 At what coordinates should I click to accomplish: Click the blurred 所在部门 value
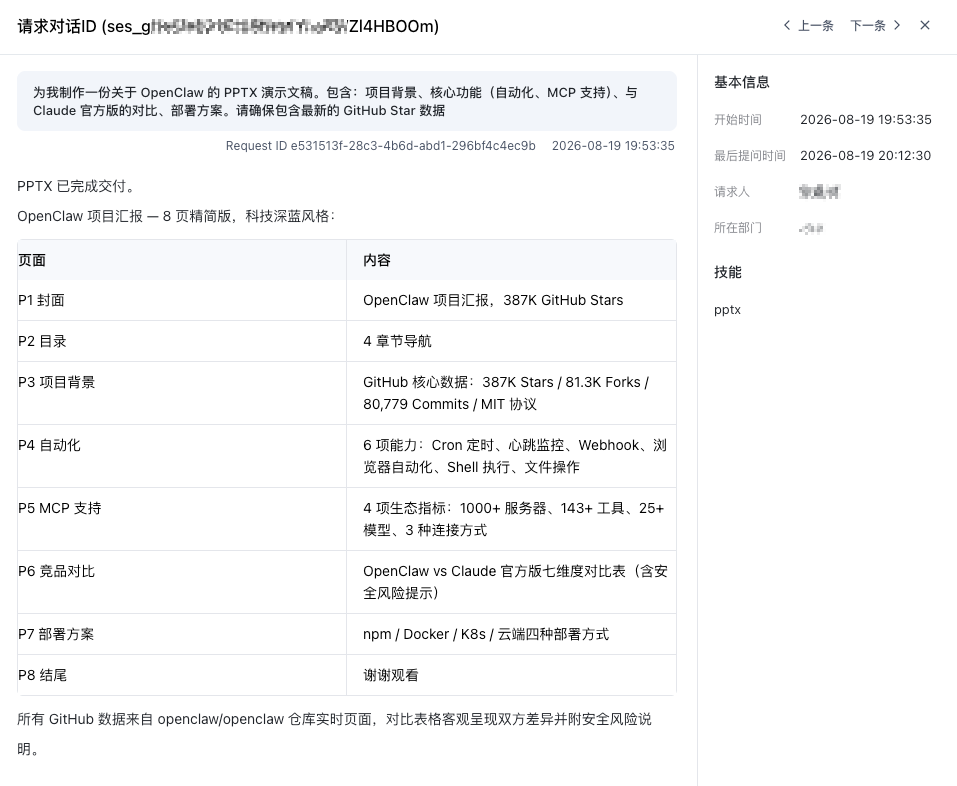[x=811, y=228]
